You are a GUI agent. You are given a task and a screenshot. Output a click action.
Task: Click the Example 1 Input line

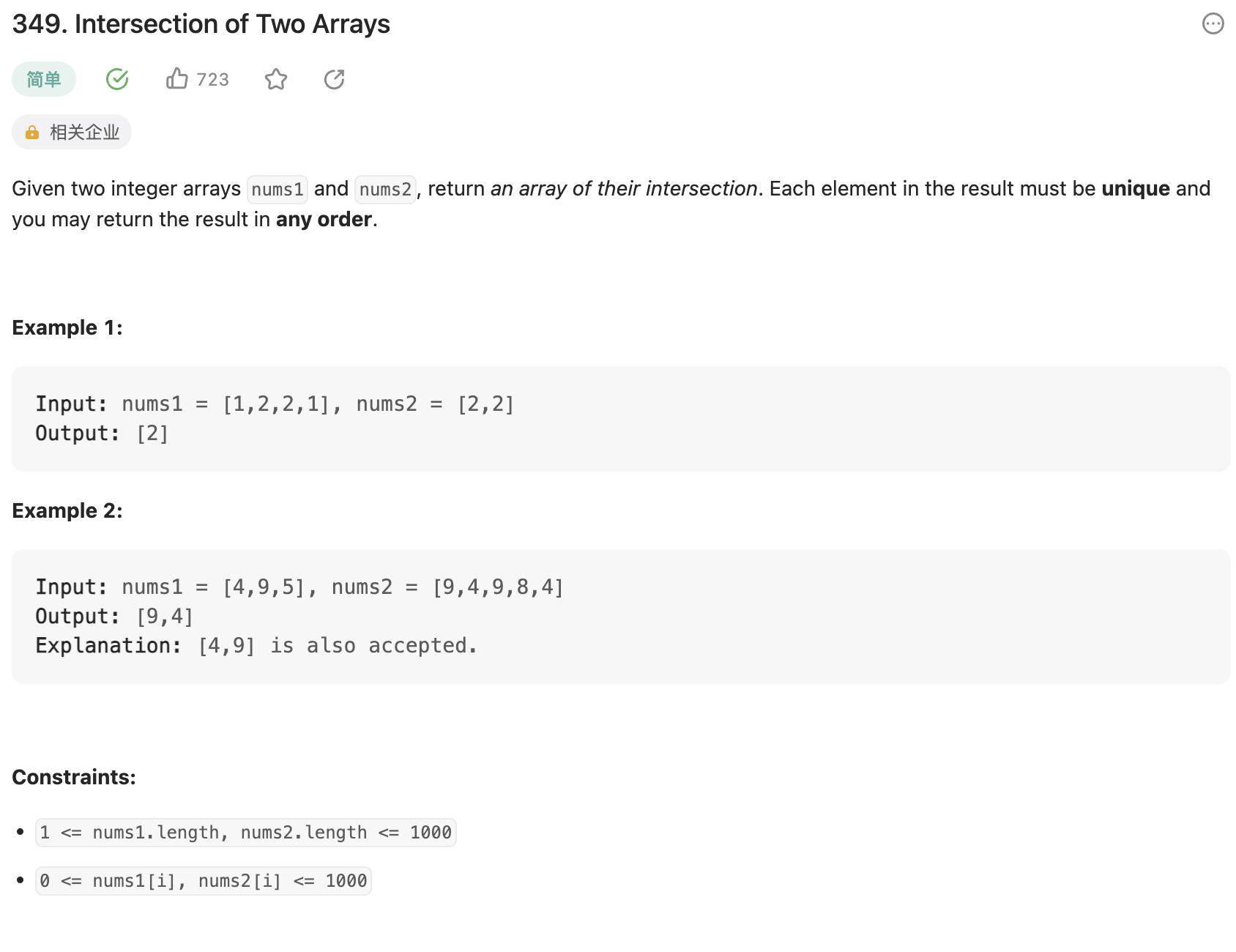click(x=275, y=404)
